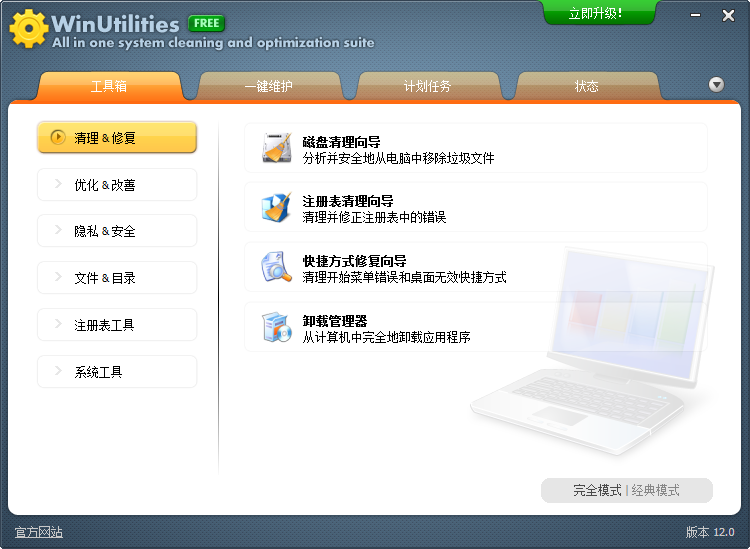Switch to the 计划任务 tab

[427, 87]
